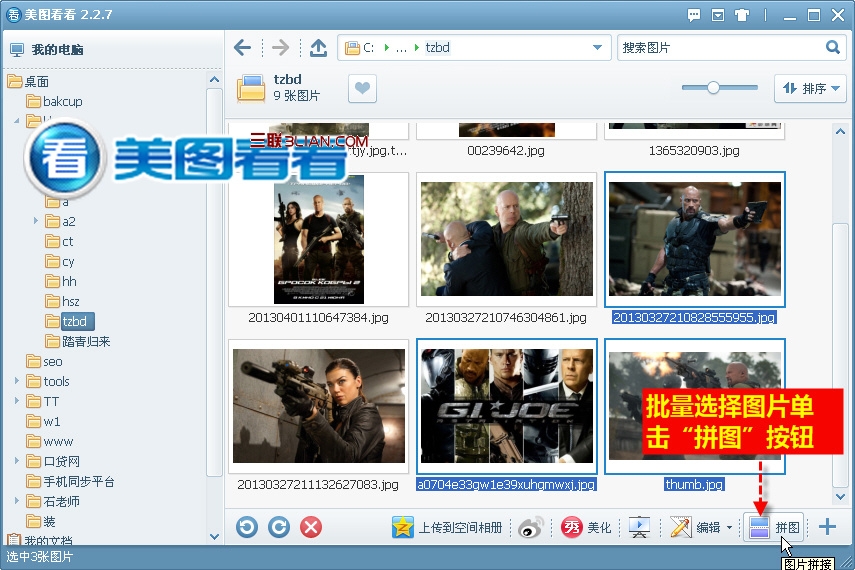Select the 手机同步平台 folder
Viewport: 855px width, 570px height.
point(70,481)
